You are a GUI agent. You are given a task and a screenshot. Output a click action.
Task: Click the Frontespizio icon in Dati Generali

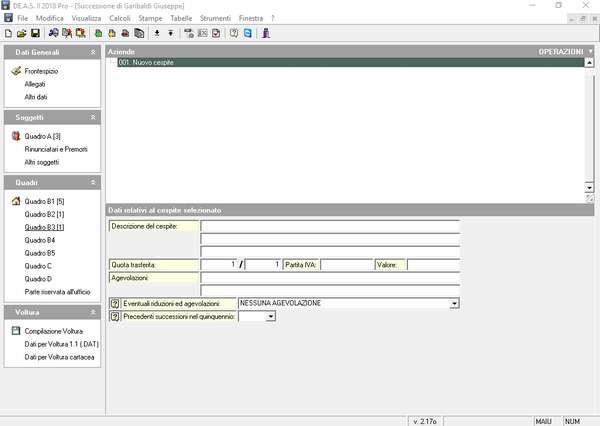15,72
